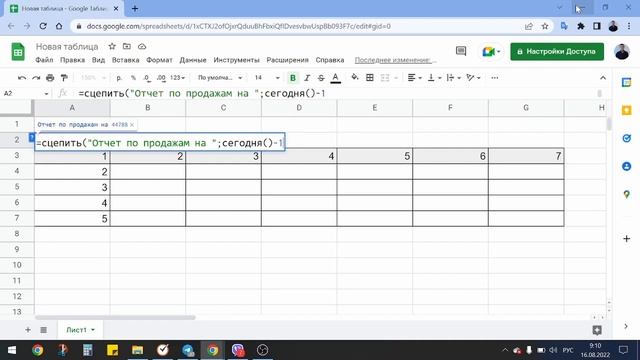640x360 pixels.
Task: Click the Undo arrow in toolbar
Action: 22,78
